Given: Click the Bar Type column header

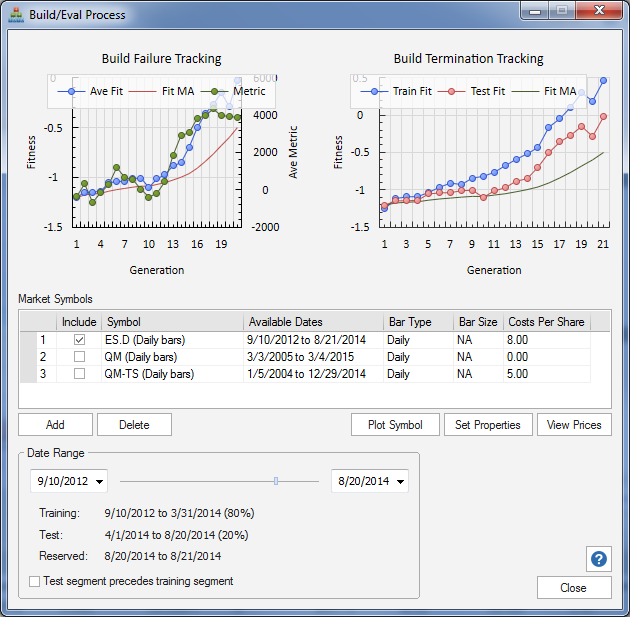Looking at the screenshot, I should coord(419,322).
